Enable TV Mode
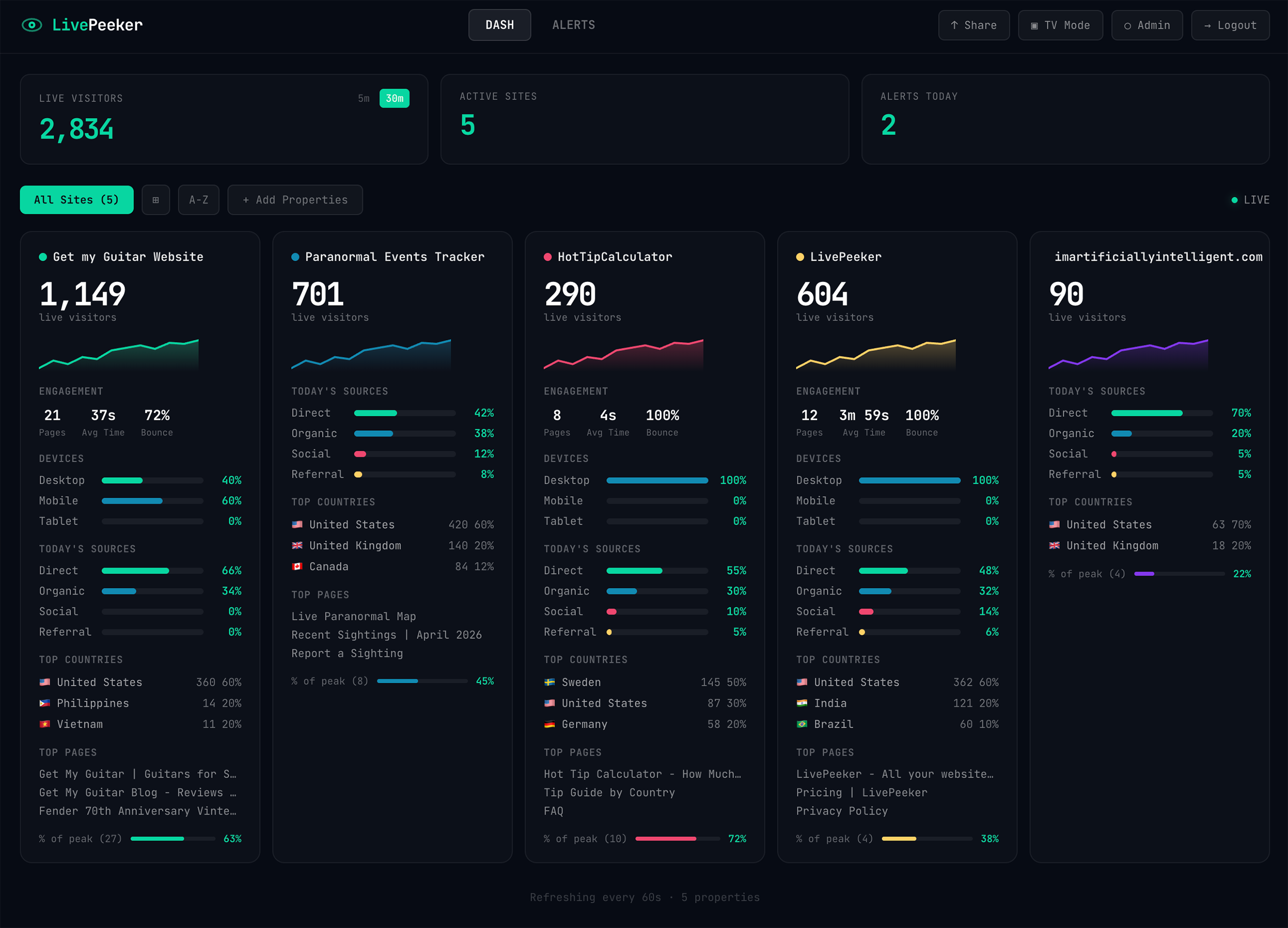Viewport: 1288px width, 928px height. pyautogui.click(x=1060, y=25)
